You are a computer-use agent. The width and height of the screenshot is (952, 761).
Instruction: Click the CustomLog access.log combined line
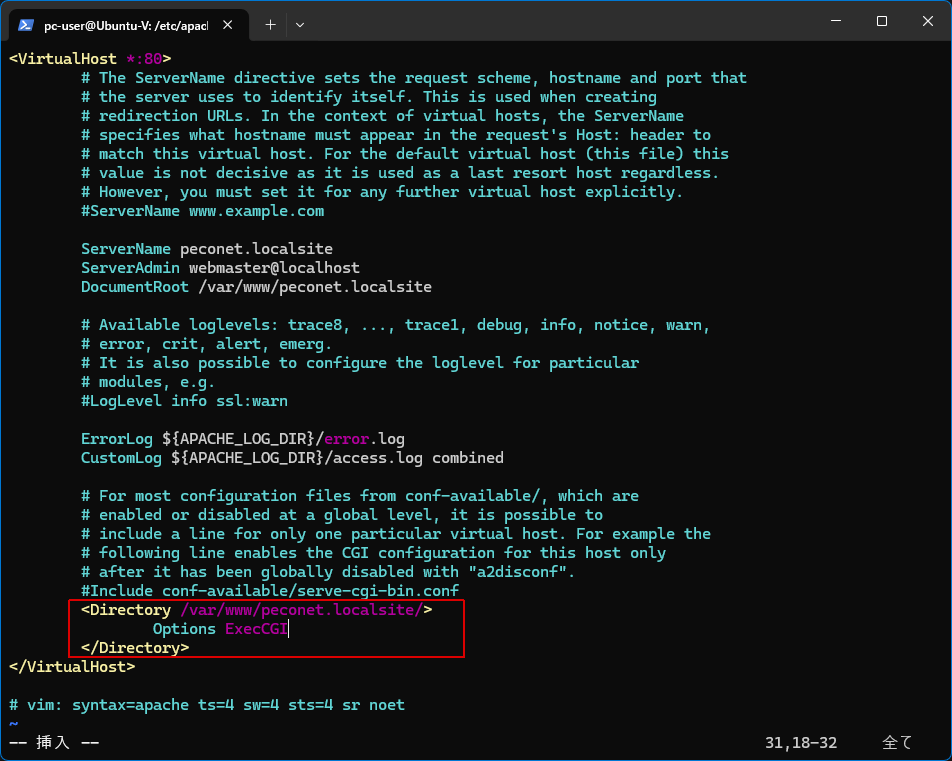point(292,458)
